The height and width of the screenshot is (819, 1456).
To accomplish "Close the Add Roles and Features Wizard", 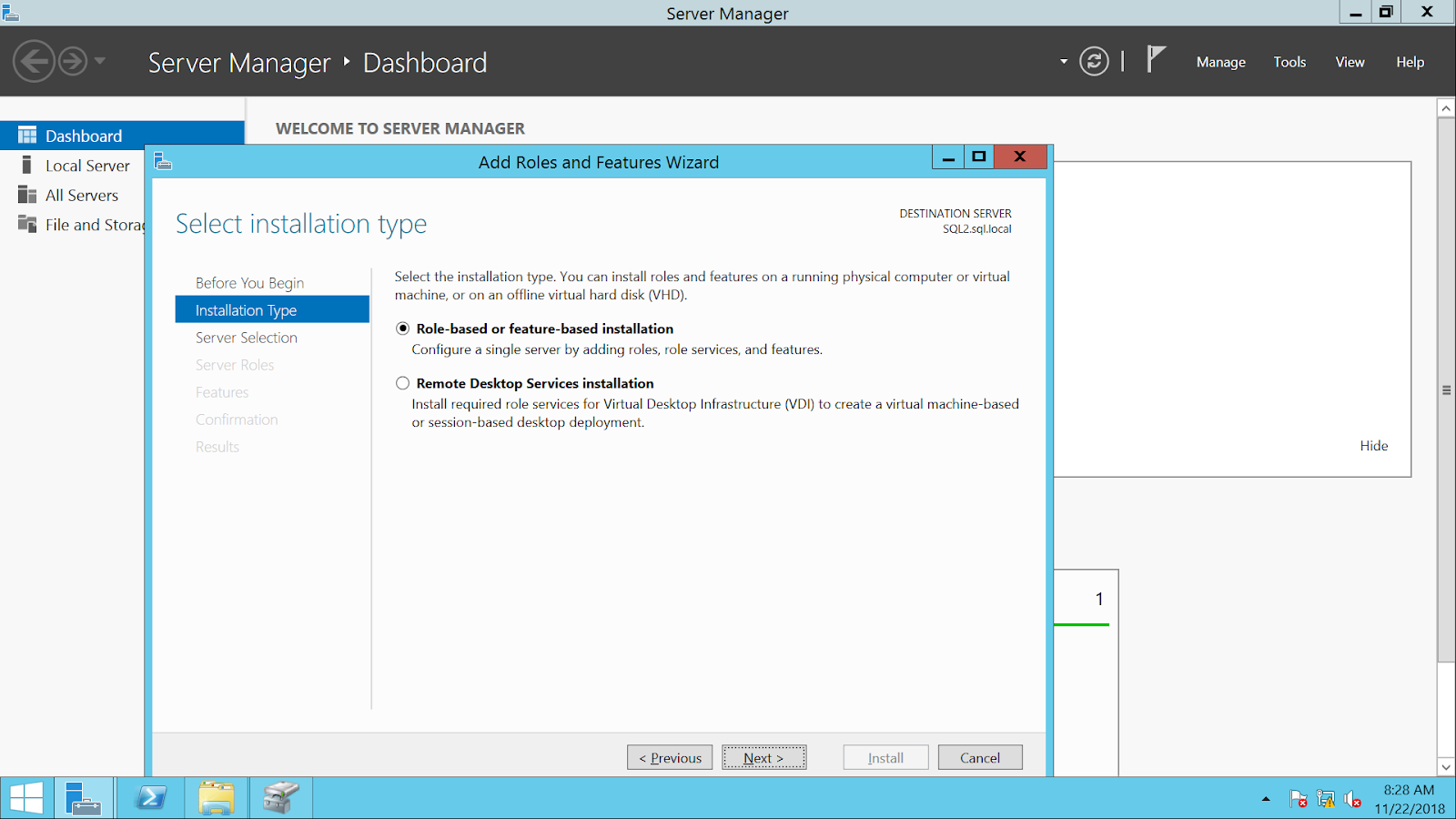I will coord(1020,157).
